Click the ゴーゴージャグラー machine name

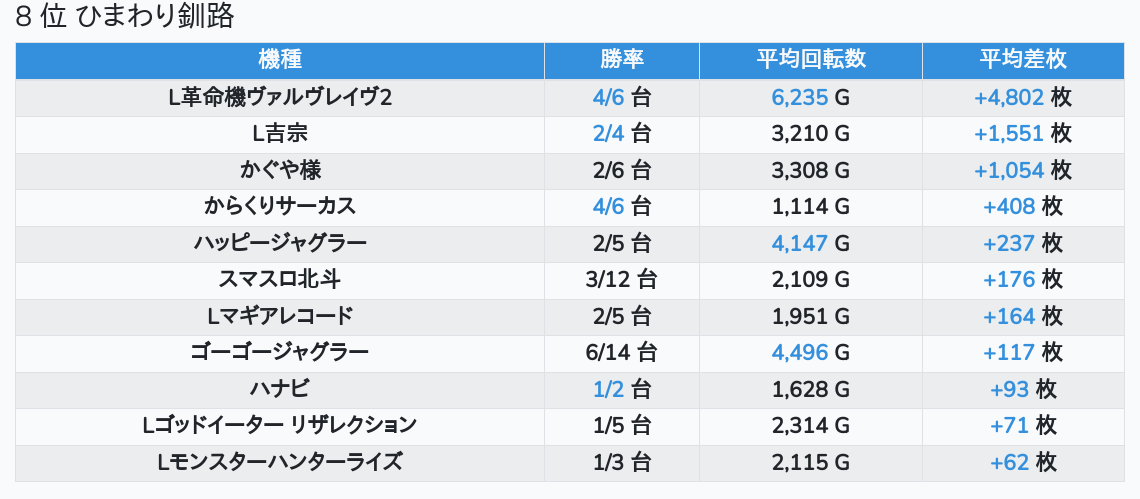pos(280,352)
